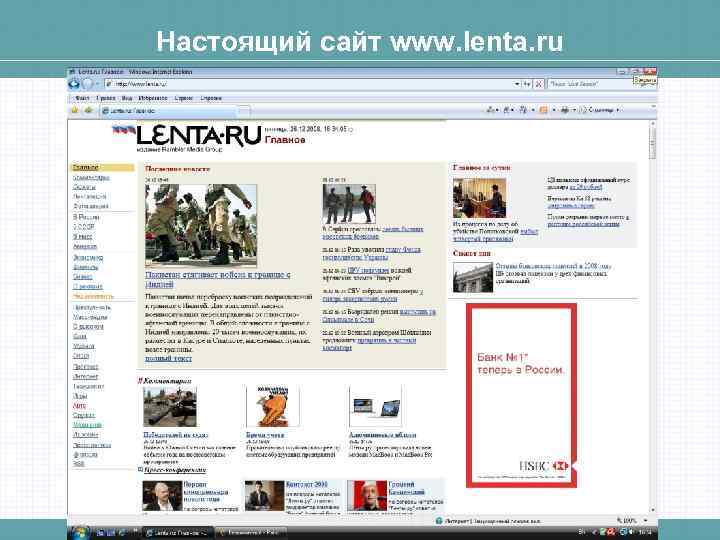Open the recent pages dropdown beside Forward

coord(97,84)
